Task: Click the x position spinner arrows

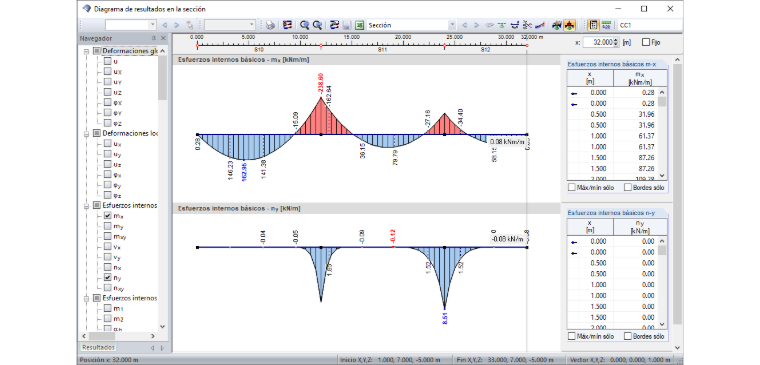Action: coord(616,42)
